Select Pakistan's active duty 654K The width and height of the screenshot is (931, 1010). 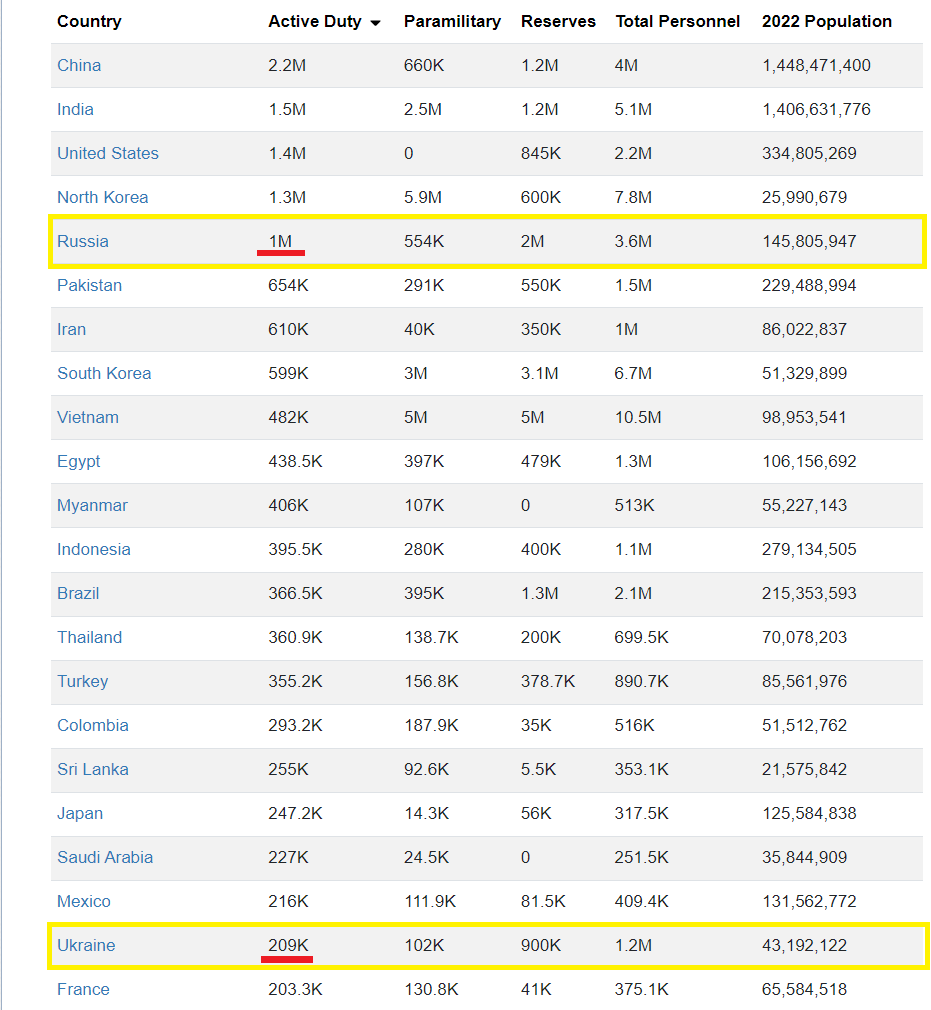(288, 285)
